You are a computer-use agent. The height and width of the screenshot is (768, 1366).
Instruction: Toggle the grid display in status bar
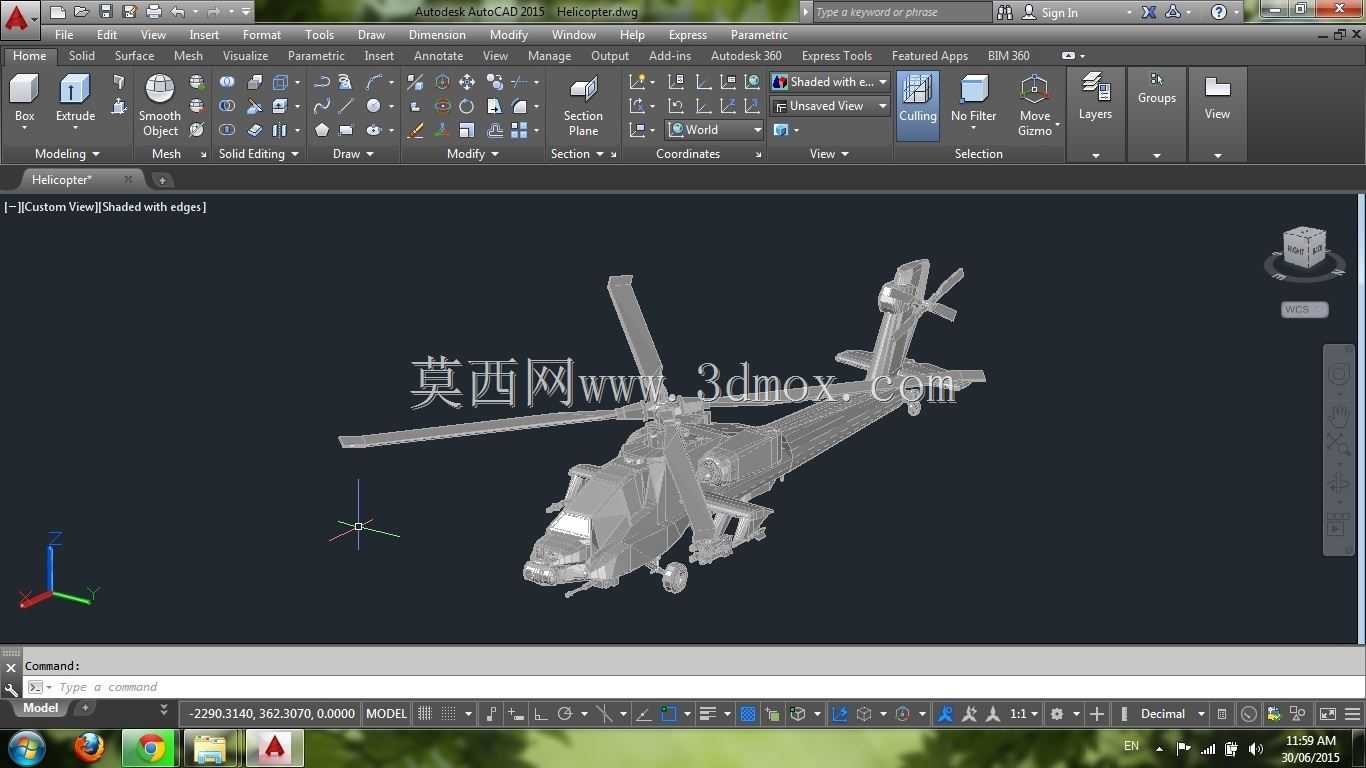tap(425, 714)
